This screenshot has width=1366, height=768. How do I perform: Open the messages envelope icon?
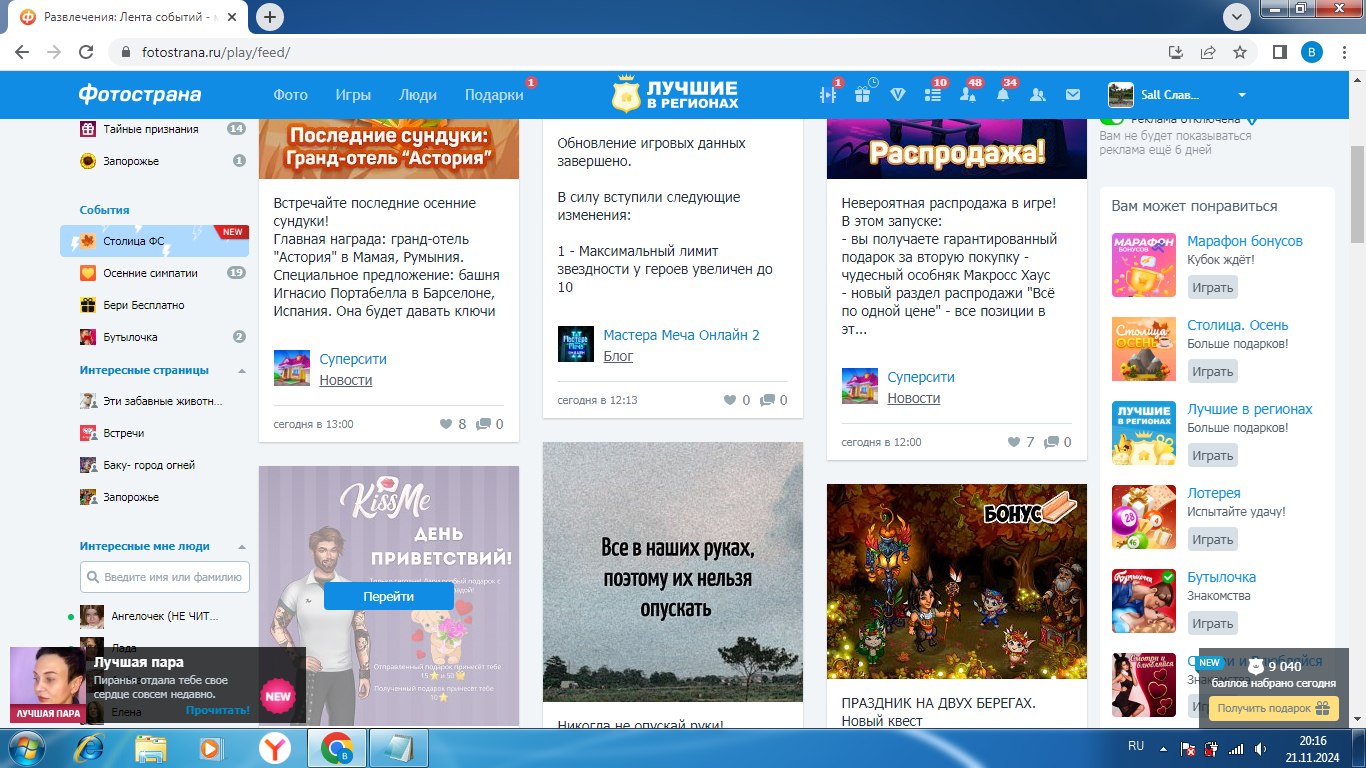tap(1073, 95)
